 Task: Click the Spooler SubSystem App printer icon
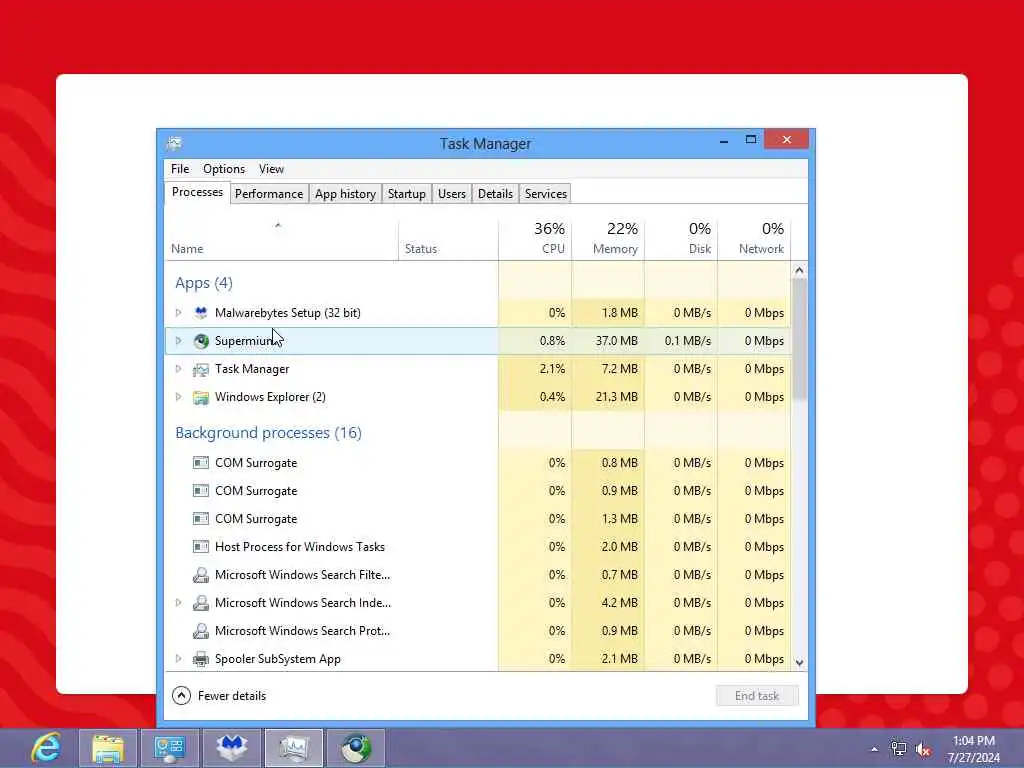(x=200, y=659)
